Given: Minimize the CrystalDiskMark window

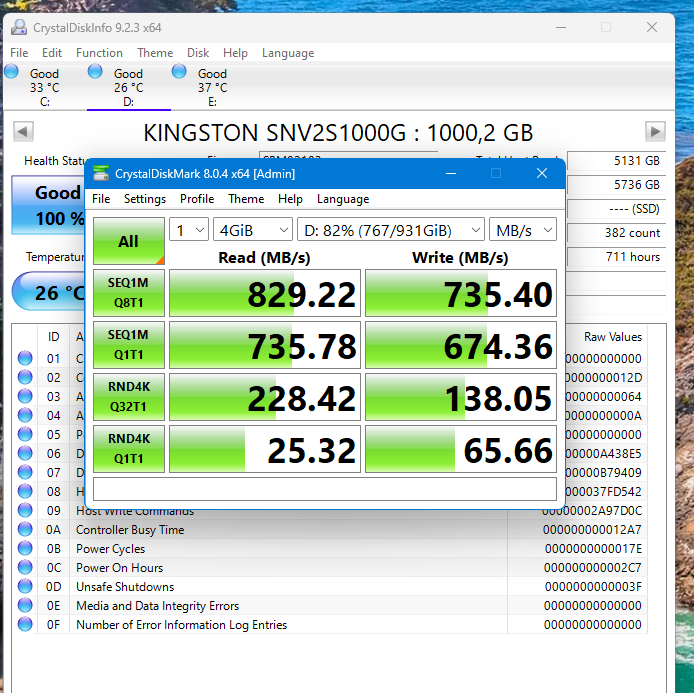Looking at the screenshot, I should click(x=451, y=173).
